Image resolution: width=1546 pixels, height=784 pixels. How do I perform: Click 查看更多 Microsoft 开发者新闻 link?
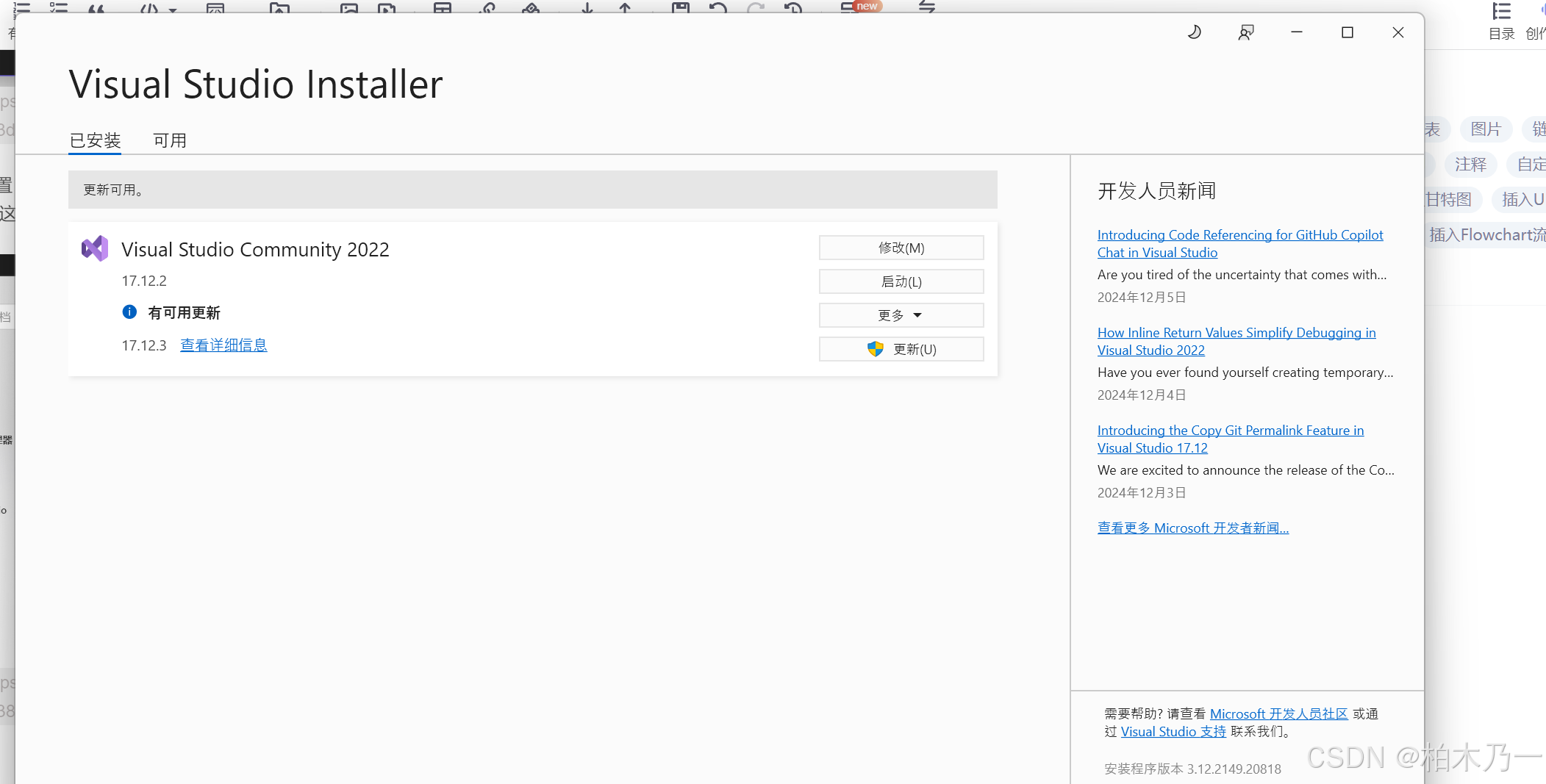tap(1193, 528)
